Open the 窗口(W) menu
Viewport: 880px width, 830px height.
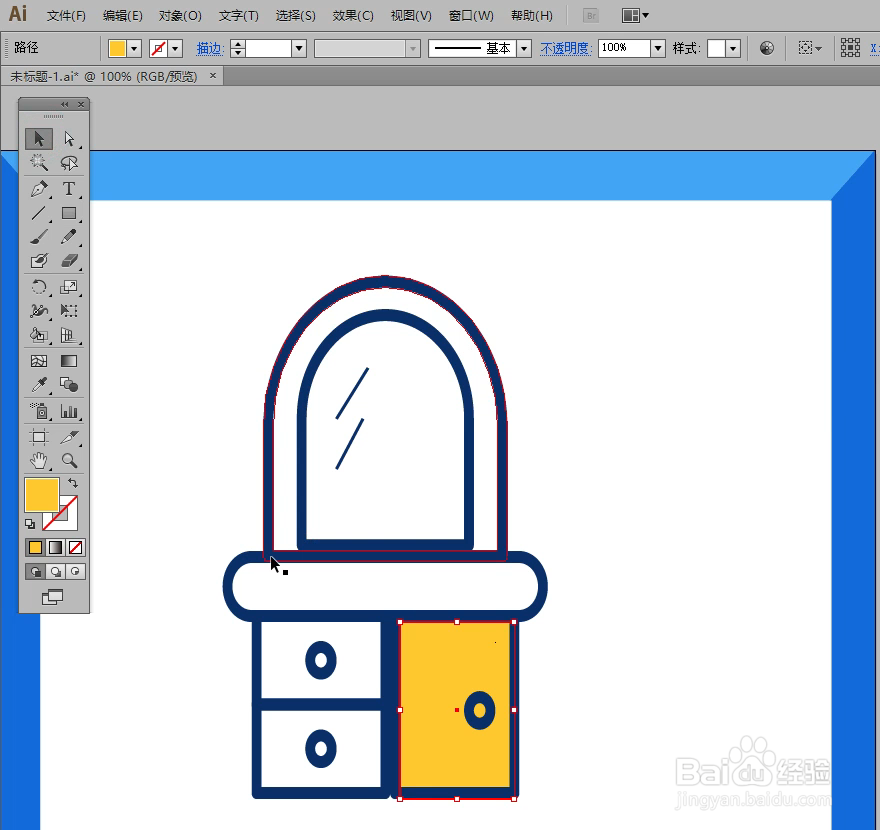pos(471,16)
